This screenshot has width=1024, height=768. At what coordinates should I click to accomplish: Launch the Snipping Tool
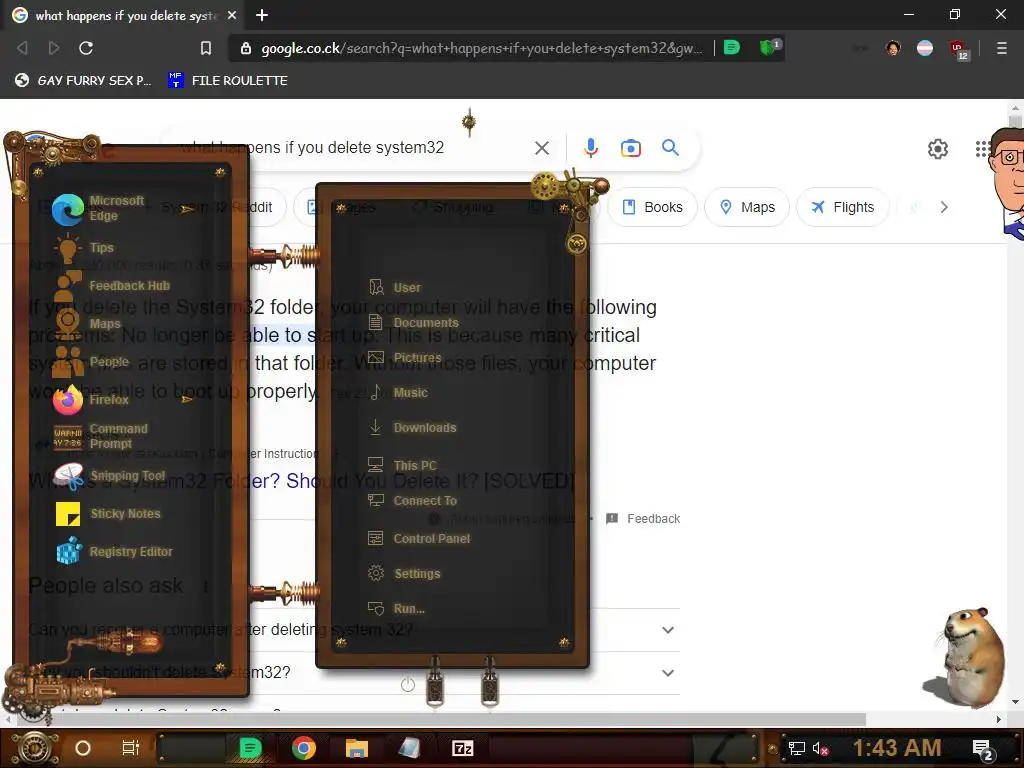pyautogui.click(x=110, y=475)
